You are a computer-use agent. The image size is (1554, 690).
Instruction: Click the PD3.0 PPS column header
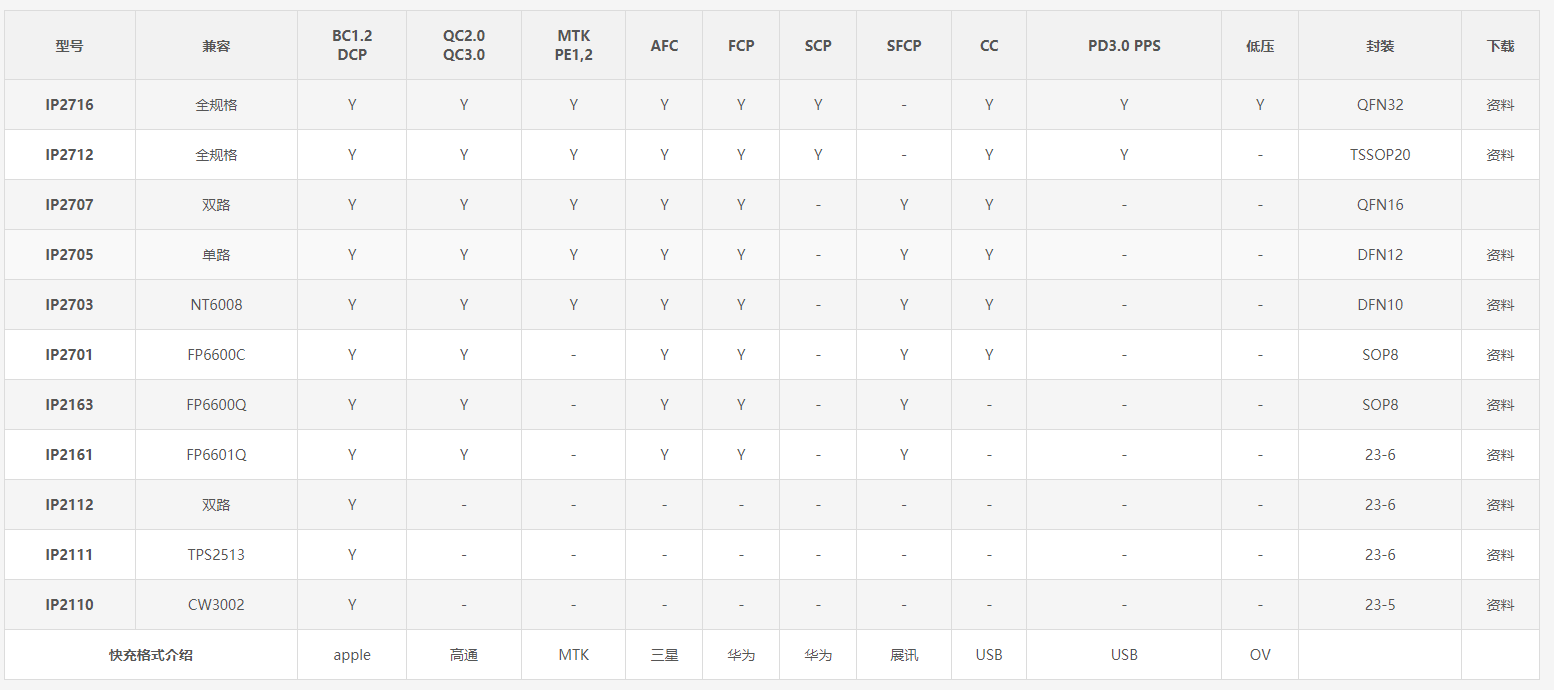(1124, 46)
